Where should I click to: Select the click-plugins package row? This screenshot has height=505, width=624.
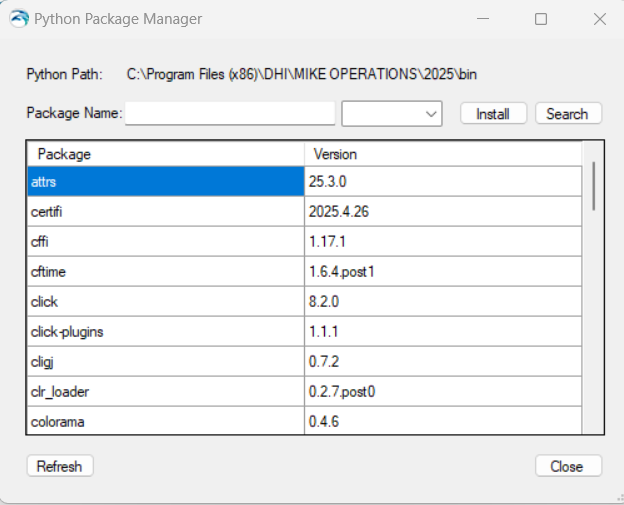click(x=166, y=331)
